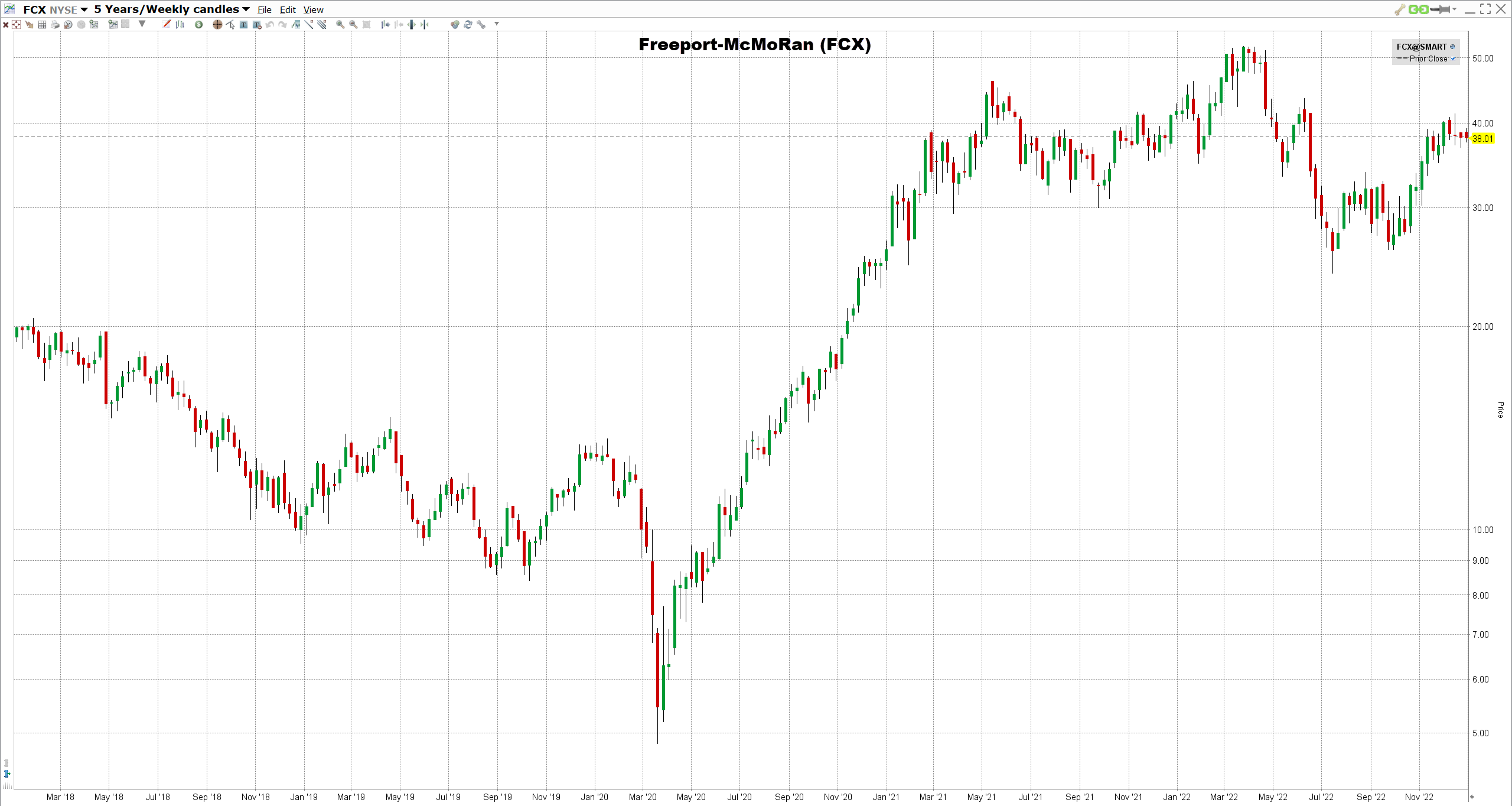This screenshot has width=1512, height=806.
Task: Click the contract bar spacing icon
Action: tap(425, 25)
